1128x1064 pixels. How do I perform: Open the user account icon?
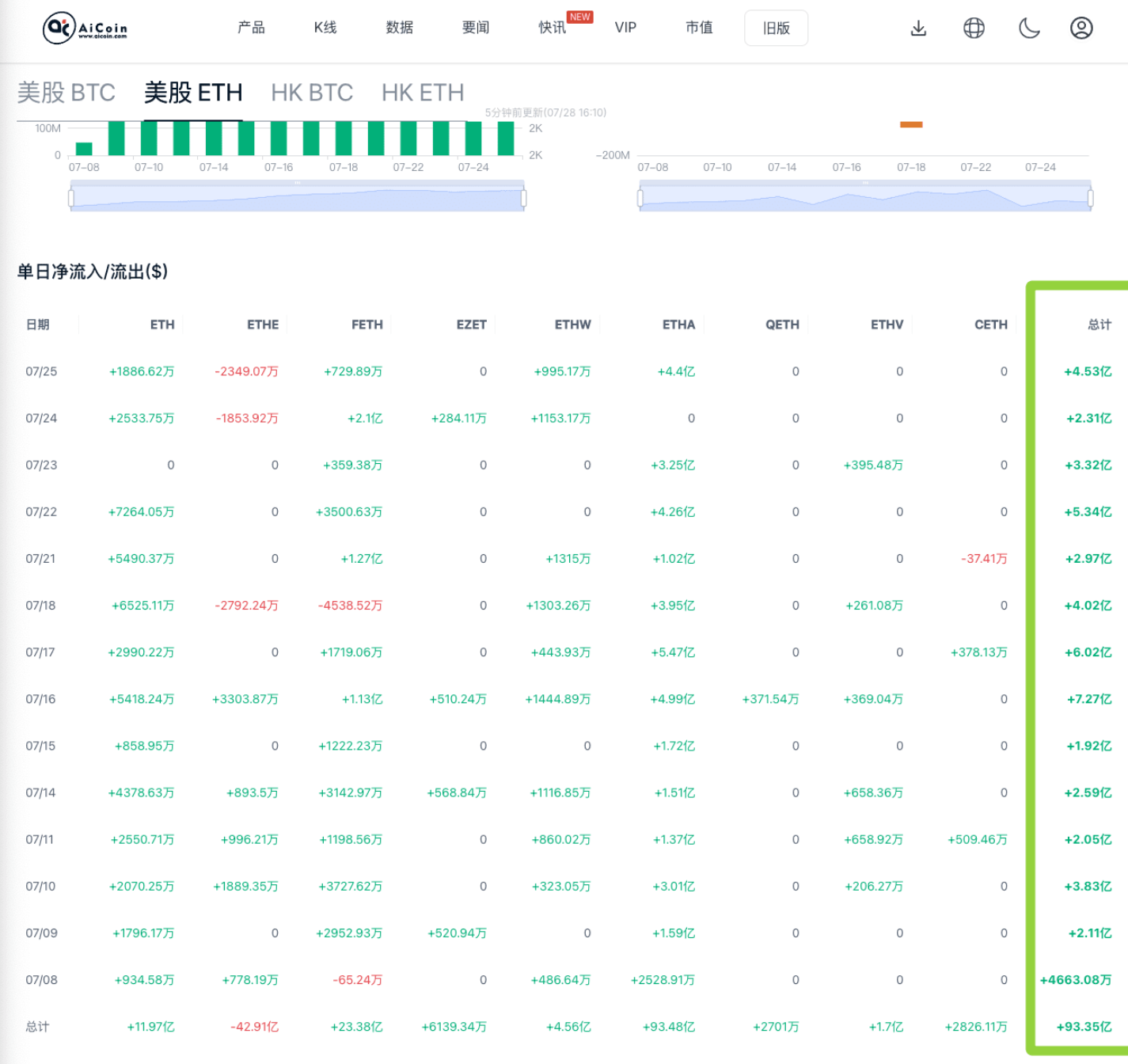coord(1081,28)
